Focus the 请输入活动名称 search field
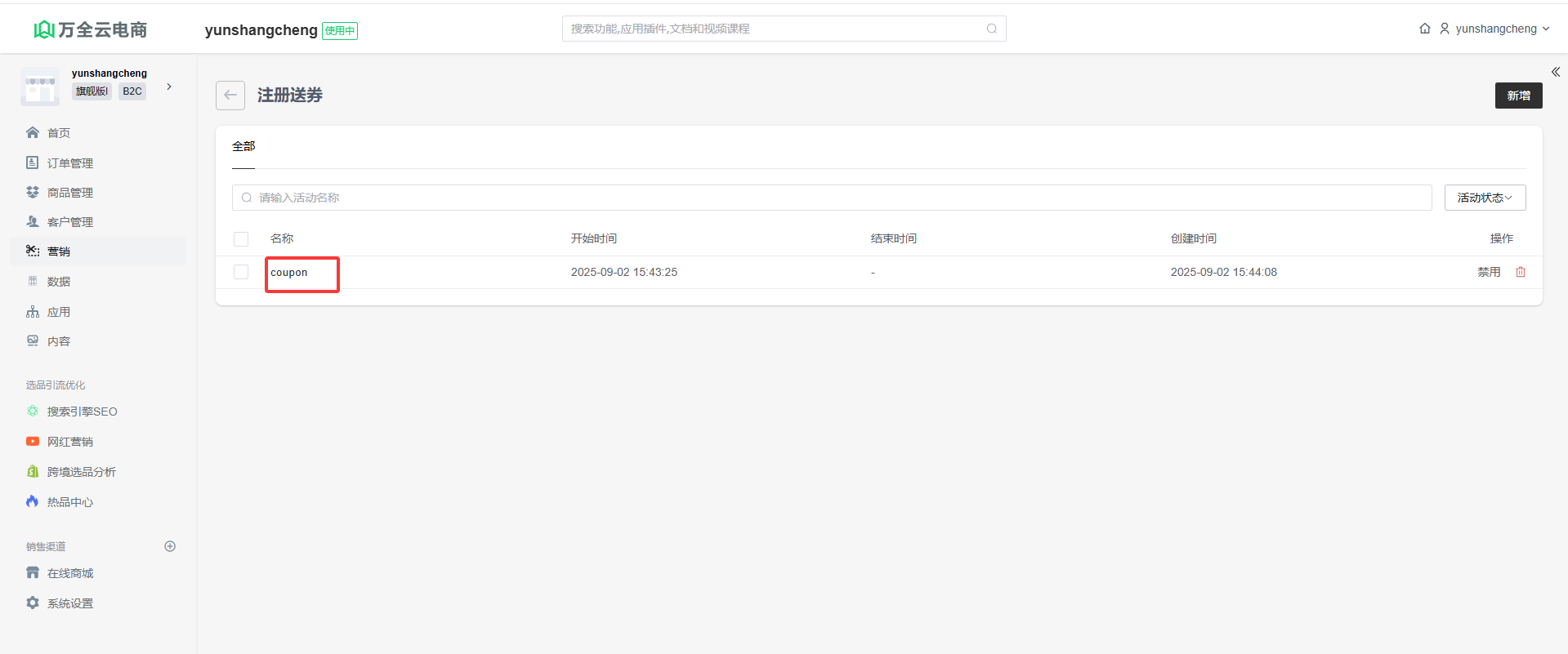This screenshot has height=654, width=1568. pos(832,198)
